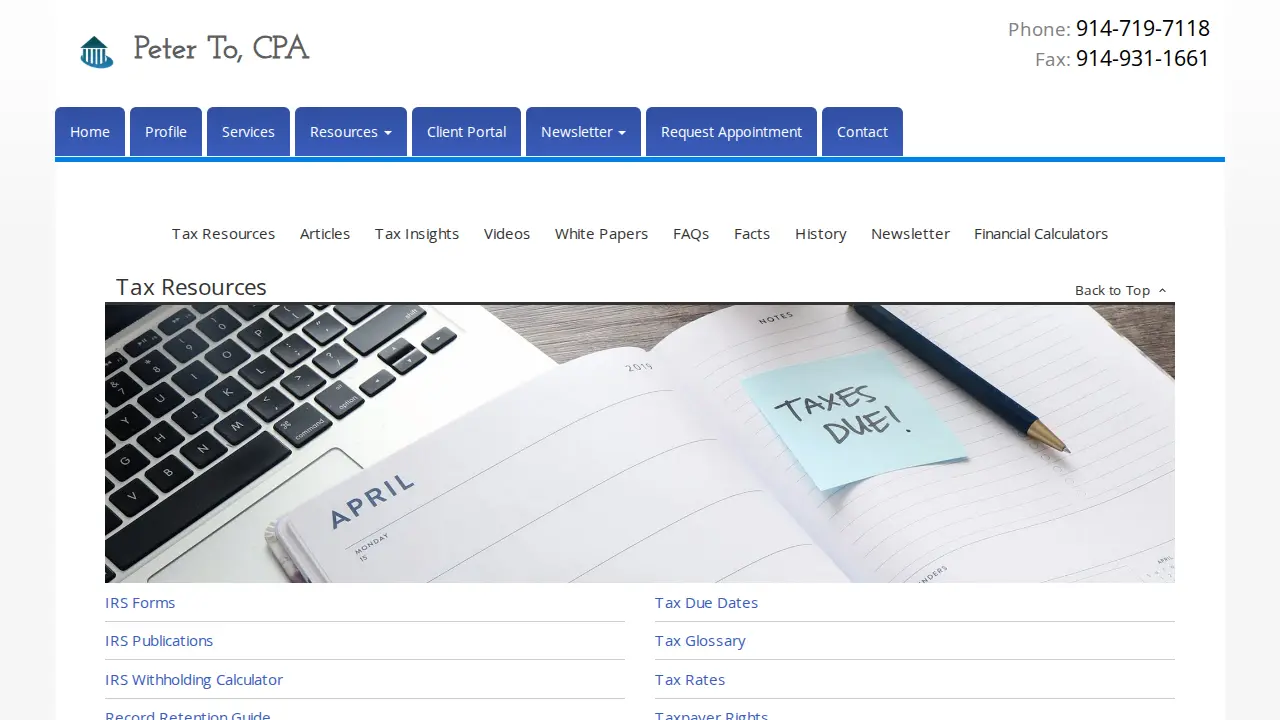Jump to the Videos section
The height and width of the screenshot is (720, 1280).
(x=507, y=234)
